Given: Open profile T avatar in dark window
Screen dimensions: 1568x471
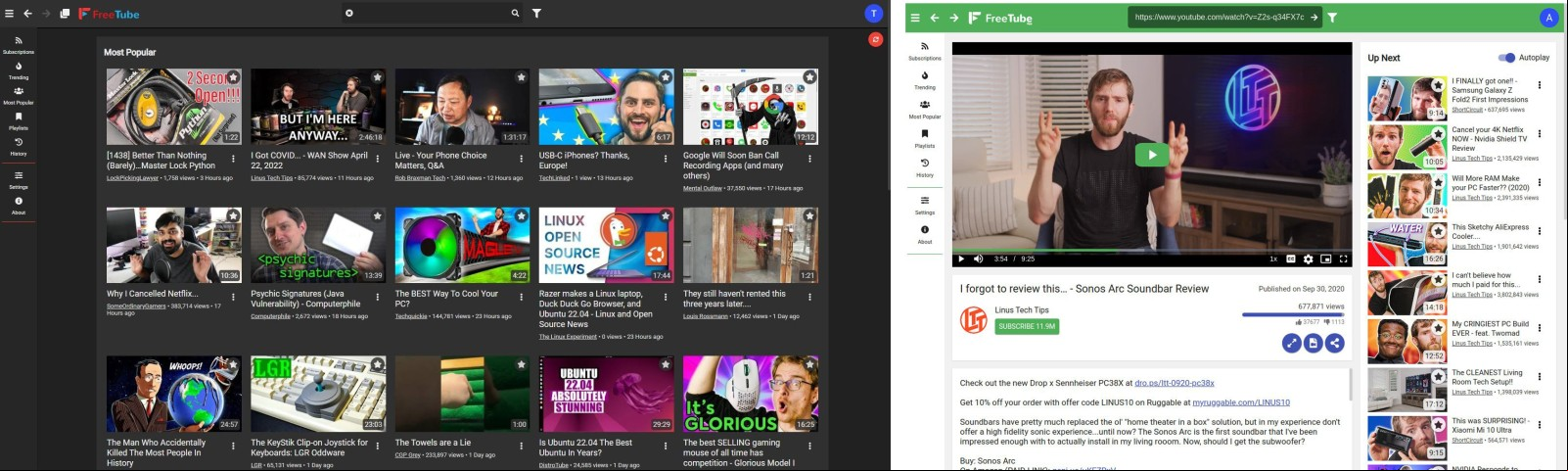Looking at the screenshot, I should 874,13.
